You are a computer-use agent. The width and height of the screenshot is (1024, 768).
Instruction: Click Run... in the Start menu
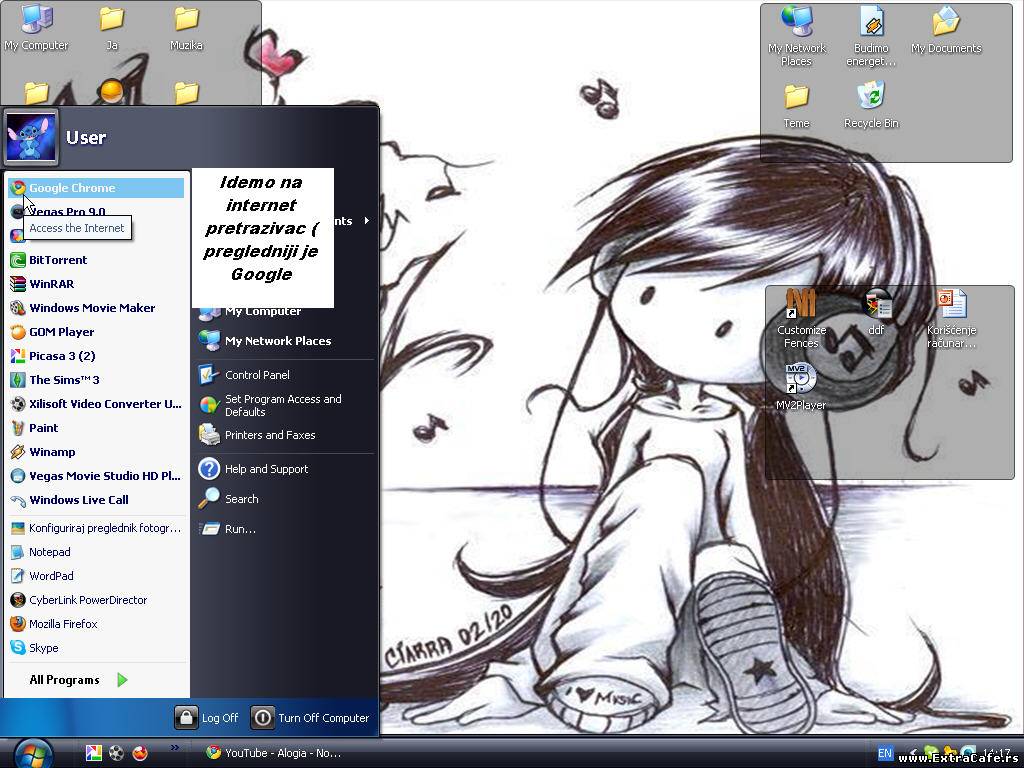(x=240, y=529)
